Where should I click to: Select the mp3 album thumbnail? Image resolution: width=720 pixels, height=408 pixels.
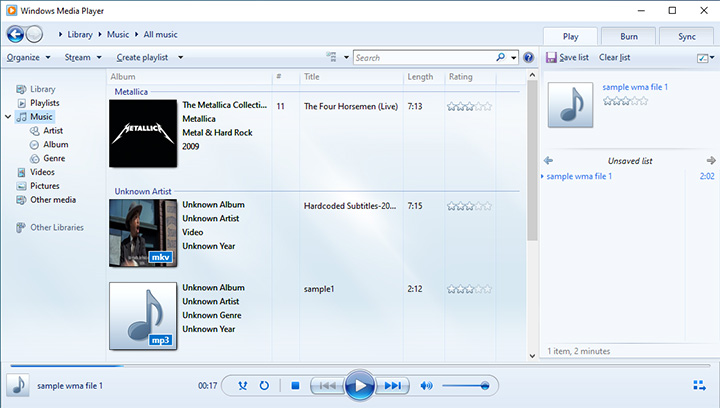click(x=143, y=316)
